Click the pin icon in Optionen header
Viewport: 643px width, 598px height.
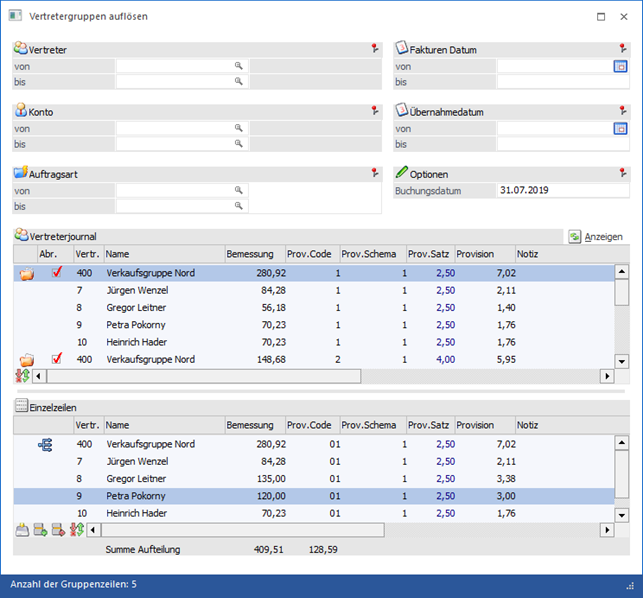(623, 173)
